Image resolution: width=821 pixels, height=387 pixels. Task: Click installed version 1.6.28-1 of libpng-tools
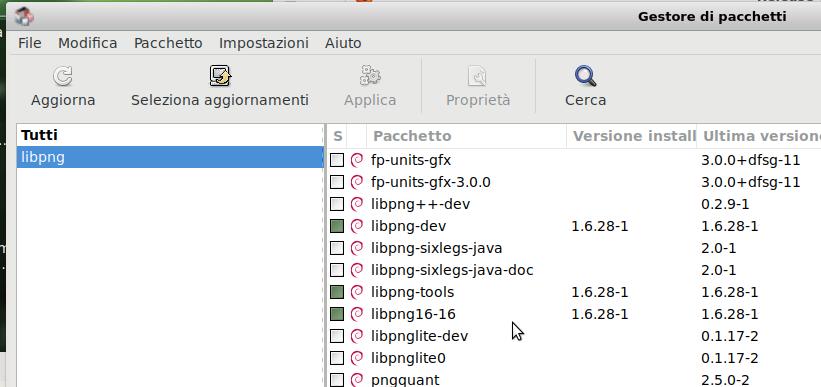tap(600, 292)
